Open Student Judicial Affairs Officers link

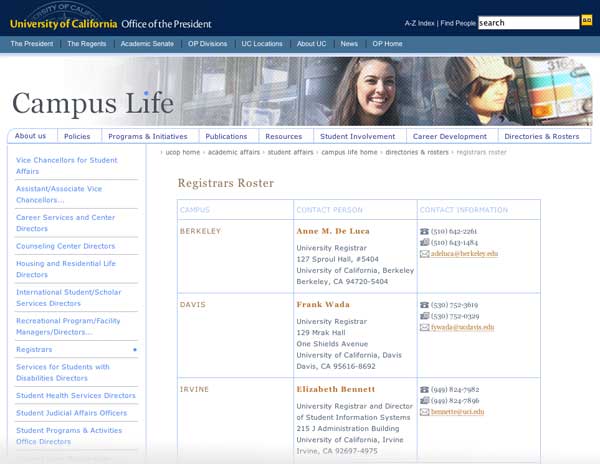[71, 413]
